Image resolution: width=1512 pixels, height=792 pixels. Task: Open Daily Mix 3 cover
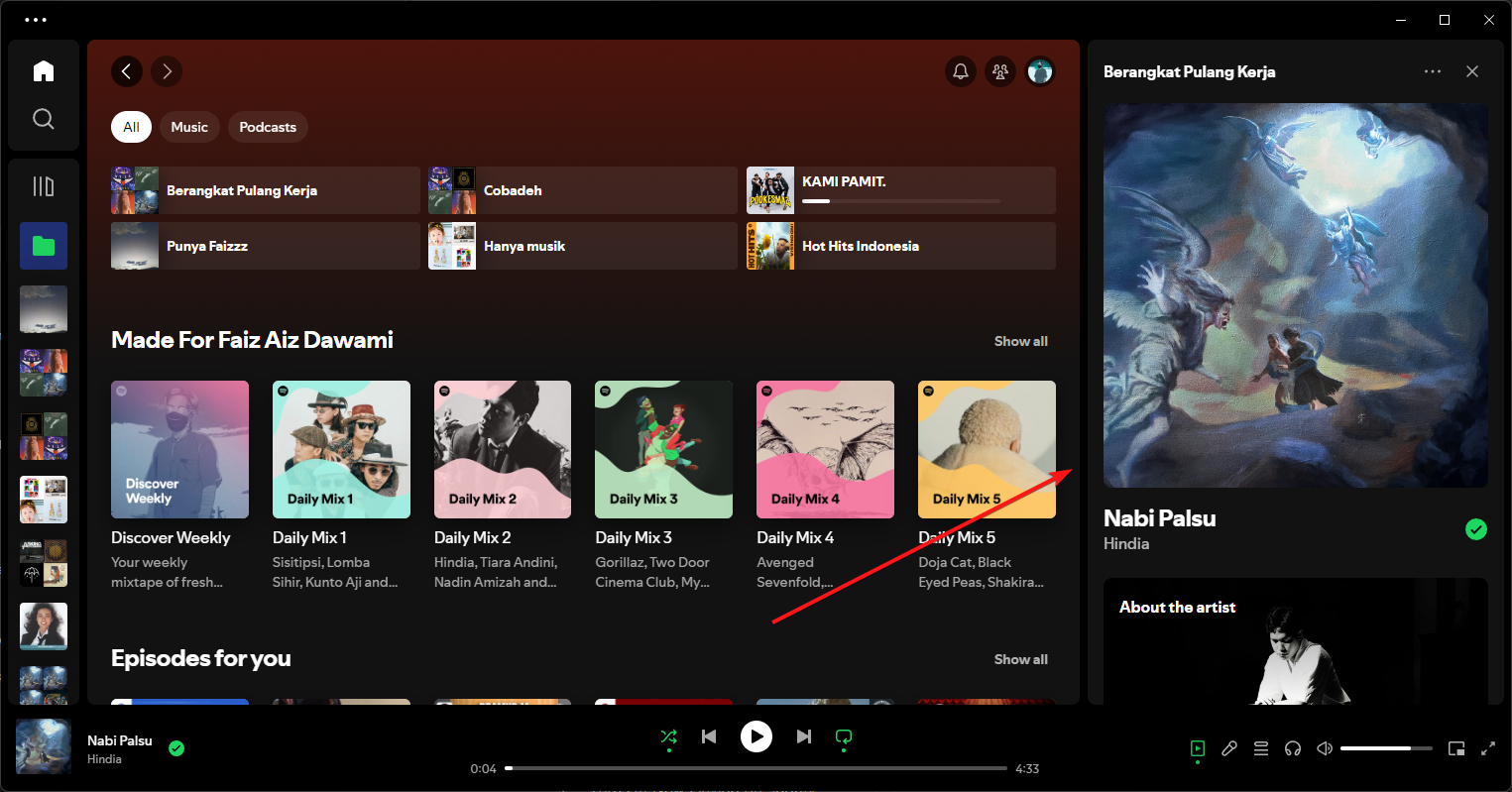tap(663, 449)
